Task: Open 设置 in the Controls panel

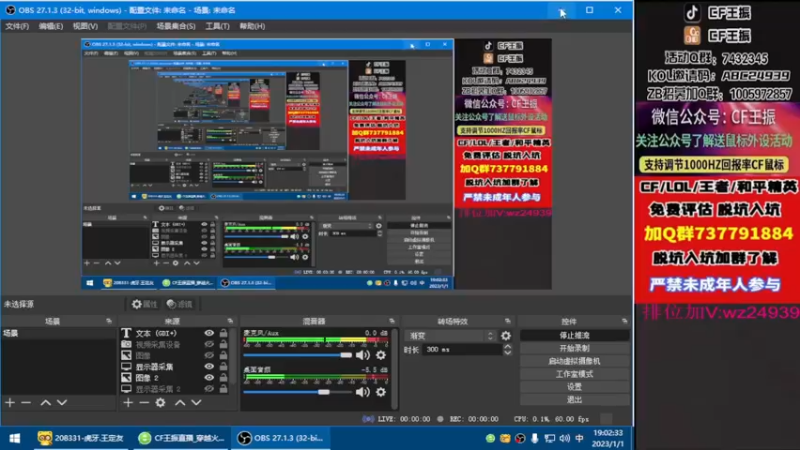Action: coord(574,387)
